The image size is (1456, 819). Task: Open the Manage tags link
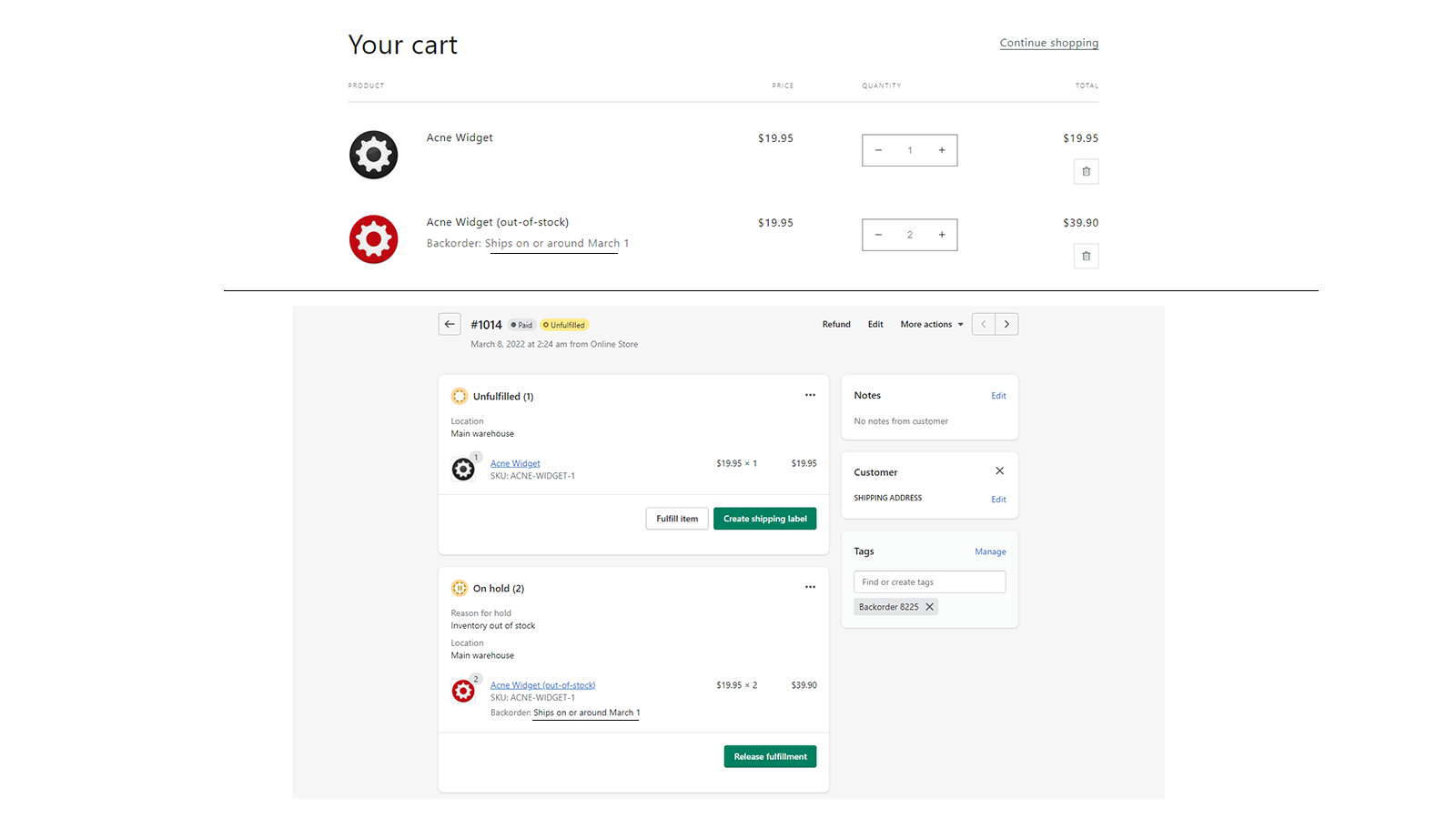pyautogui.click(x=990, y=551)
